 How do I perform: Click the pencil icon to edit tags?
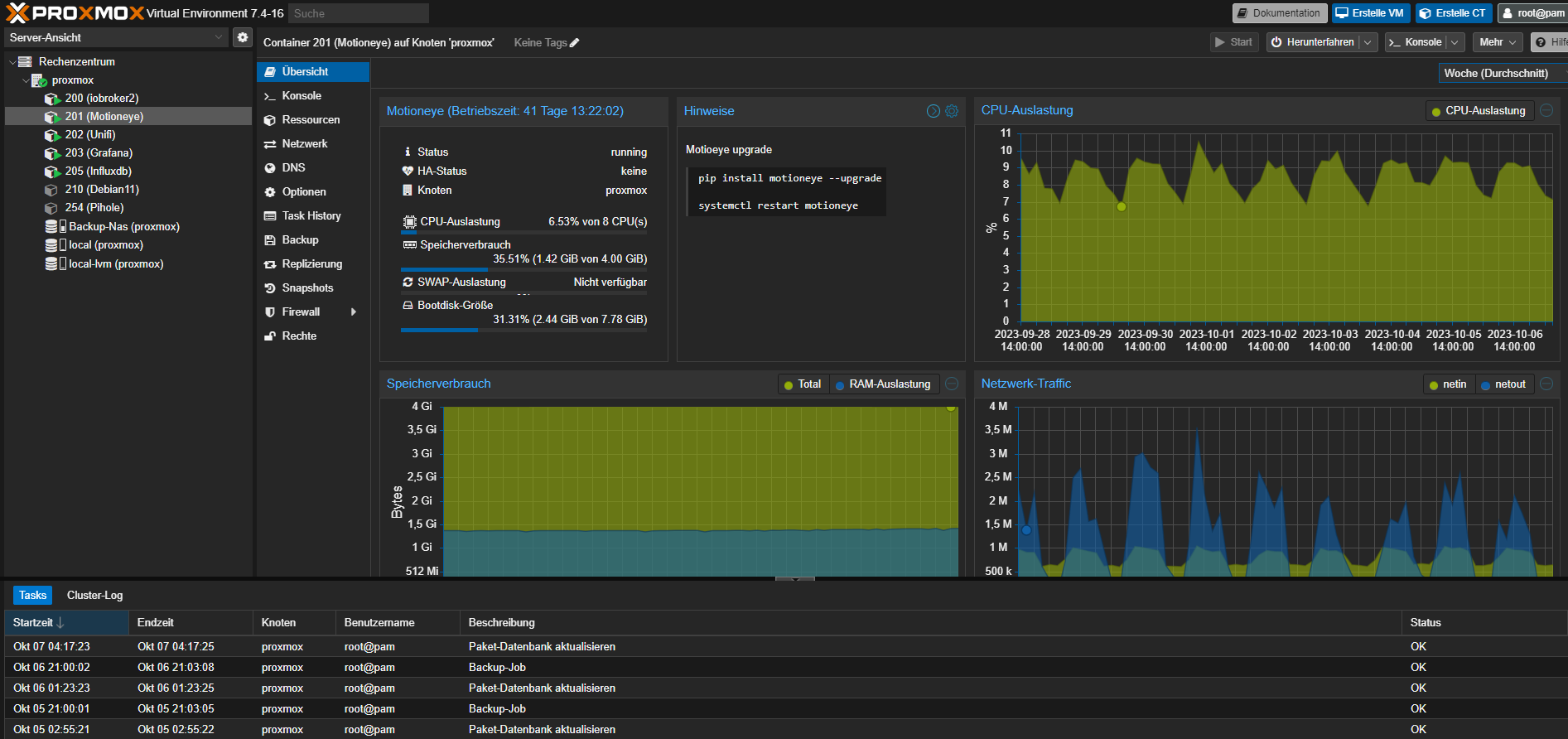tap(575, 43)
